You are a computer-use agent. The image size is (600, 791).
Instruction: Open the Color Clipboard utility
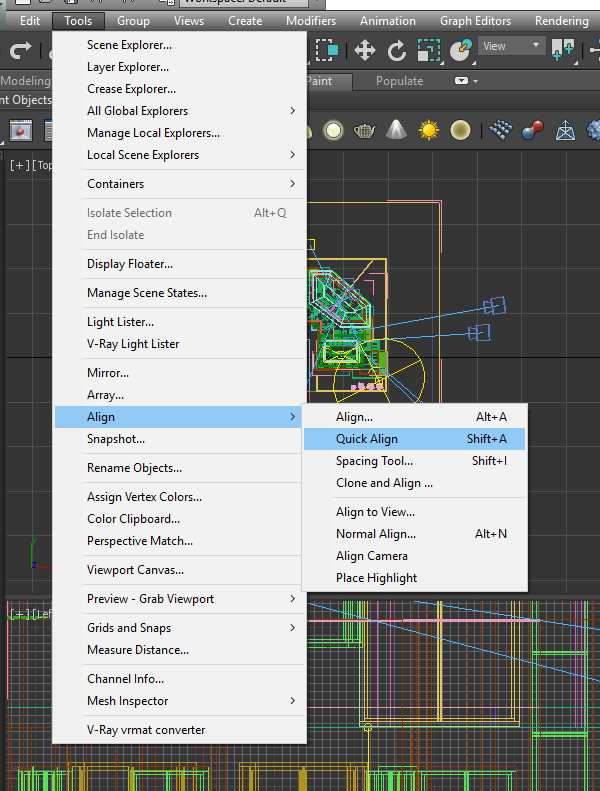tap(133, 519)
